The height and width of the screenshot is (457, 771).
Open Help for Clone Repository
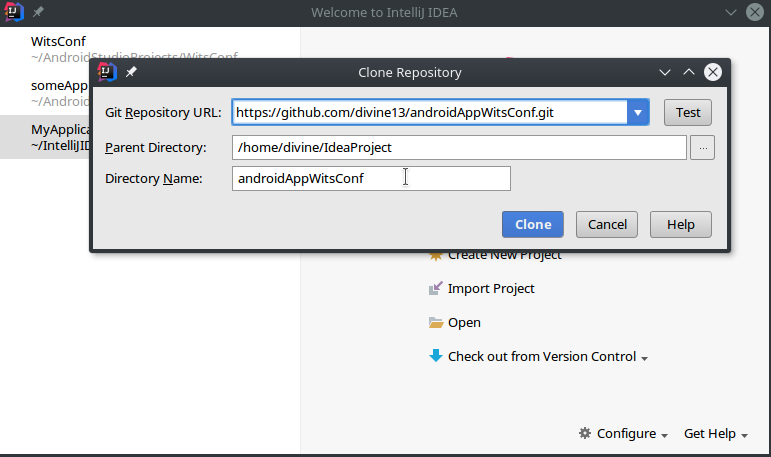tap(681, 225)
